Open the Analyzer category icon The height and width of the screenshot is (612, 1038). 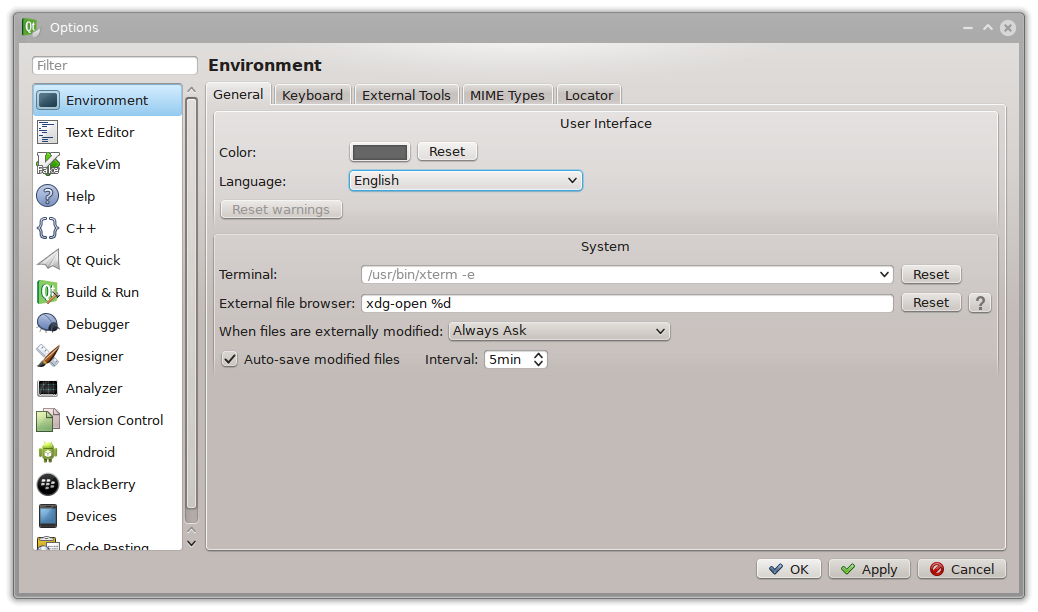click(x=48, y=388)
